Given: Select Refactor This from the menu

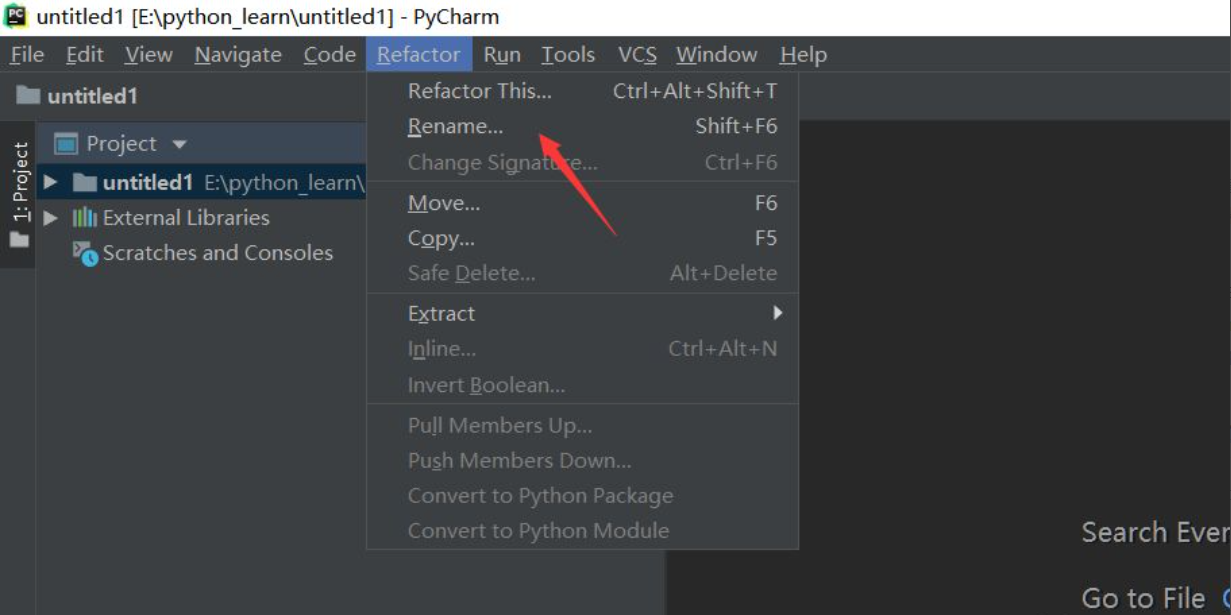Looking at the screenshot, I should click(x=479, y=90).
